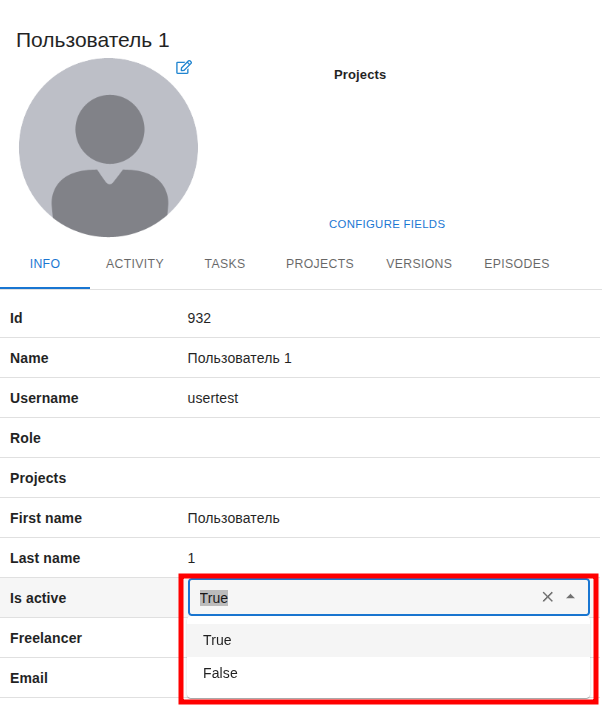The image size is (602, 707).
Task: Click the Name value Пользователь 1
Action: coord(239,358)
